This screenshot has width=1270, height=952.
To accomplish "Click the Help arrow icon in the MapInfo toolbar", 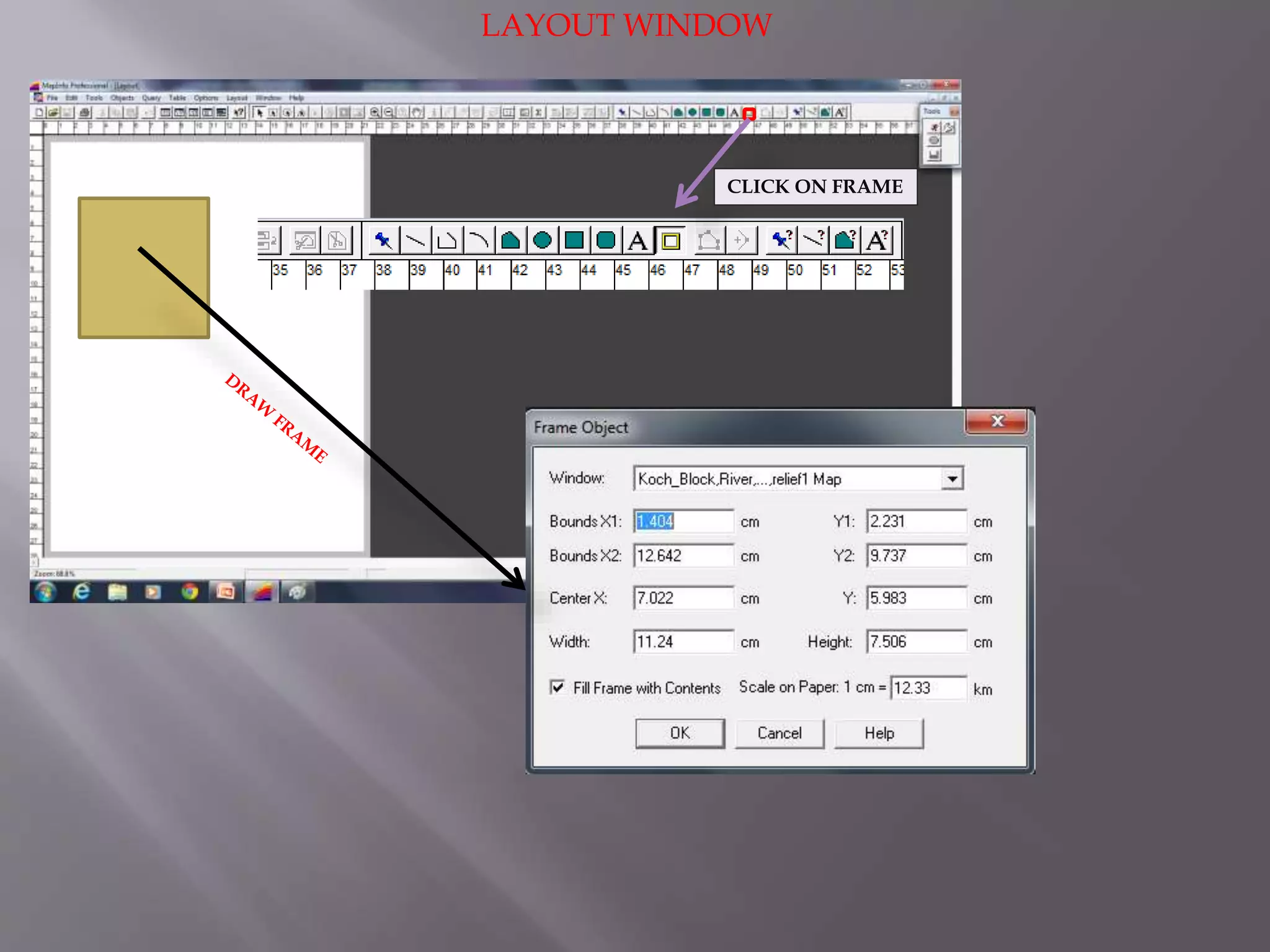I will (x=239, y=112).
